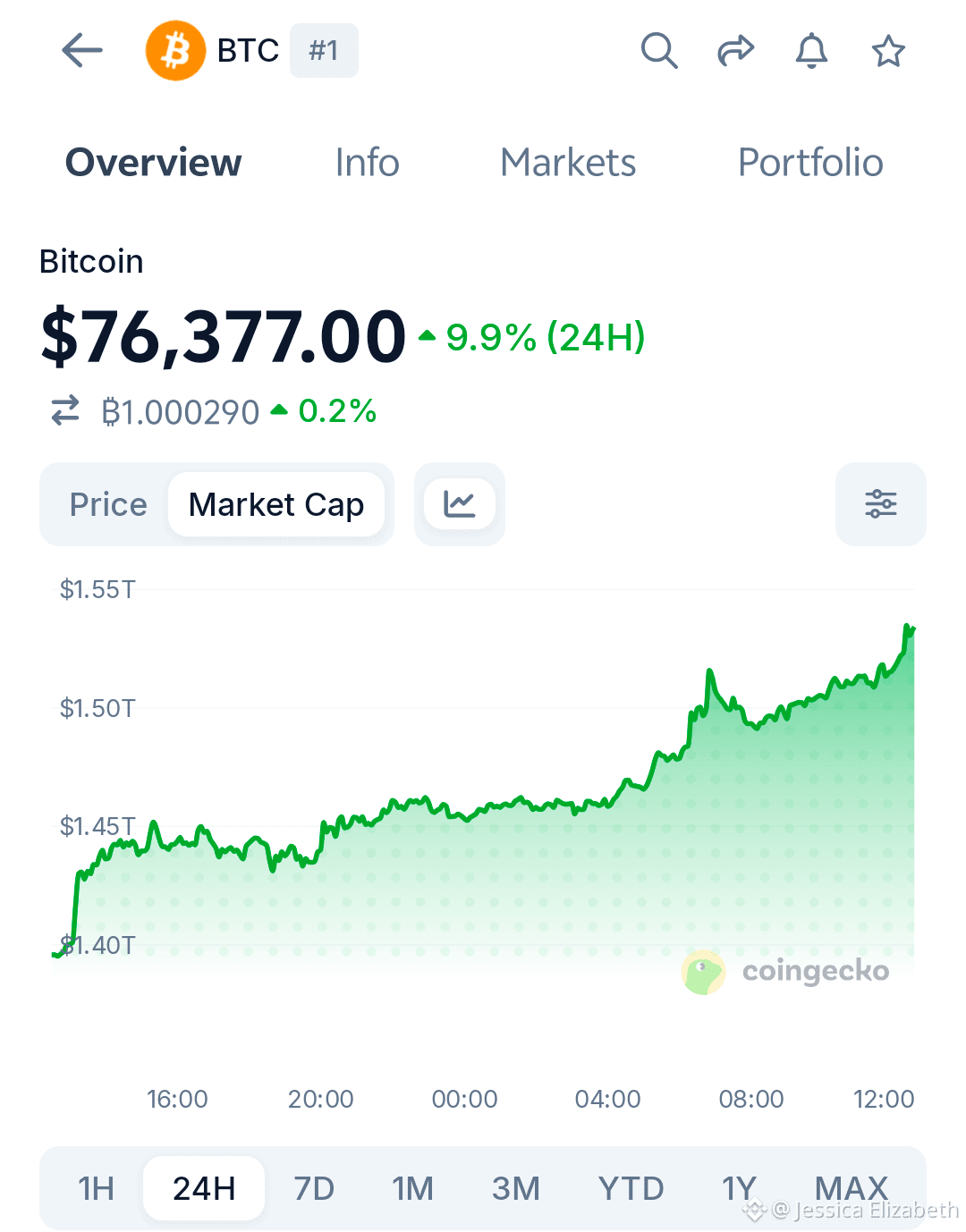This screenshot has width=966, height=1232.
Task: Open chart type line-graph icon
Action: tap(460, 504)
